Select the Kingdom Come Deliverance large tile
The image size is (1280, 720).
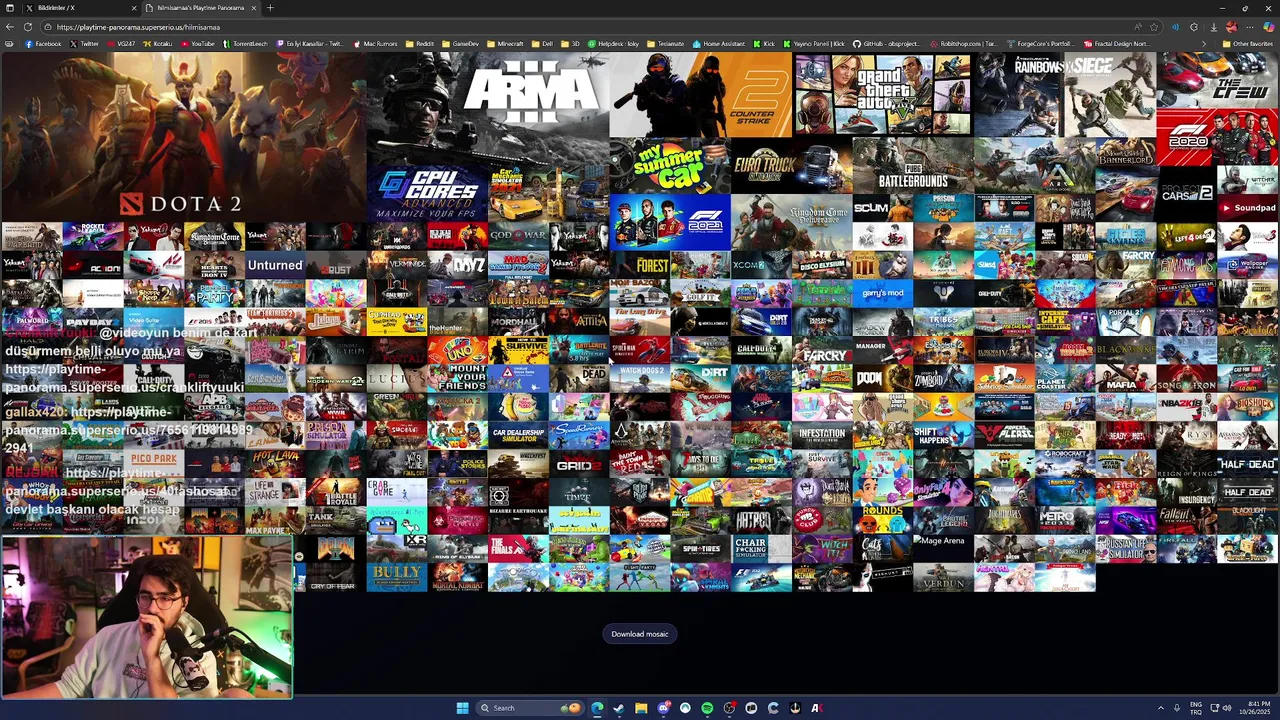(792, 222)
